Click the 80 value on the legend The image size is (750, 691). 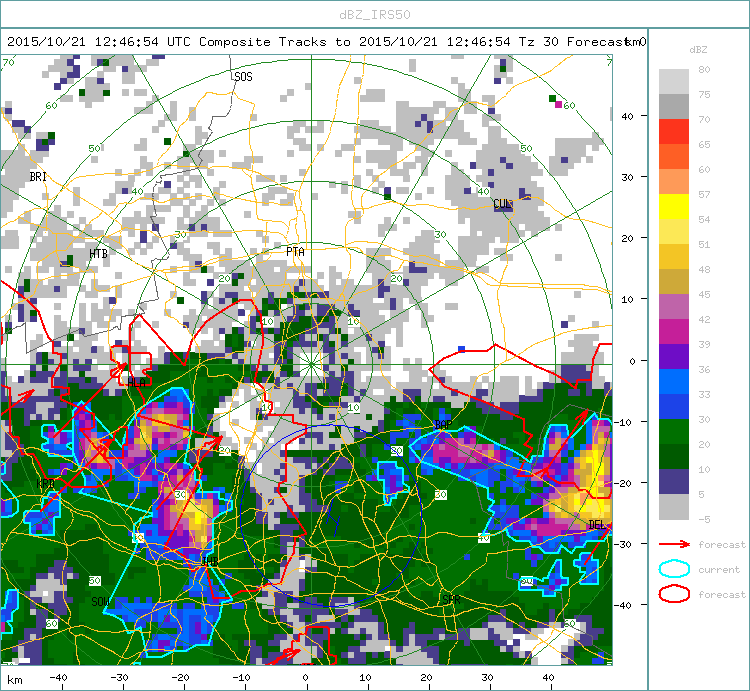(704, 69)
